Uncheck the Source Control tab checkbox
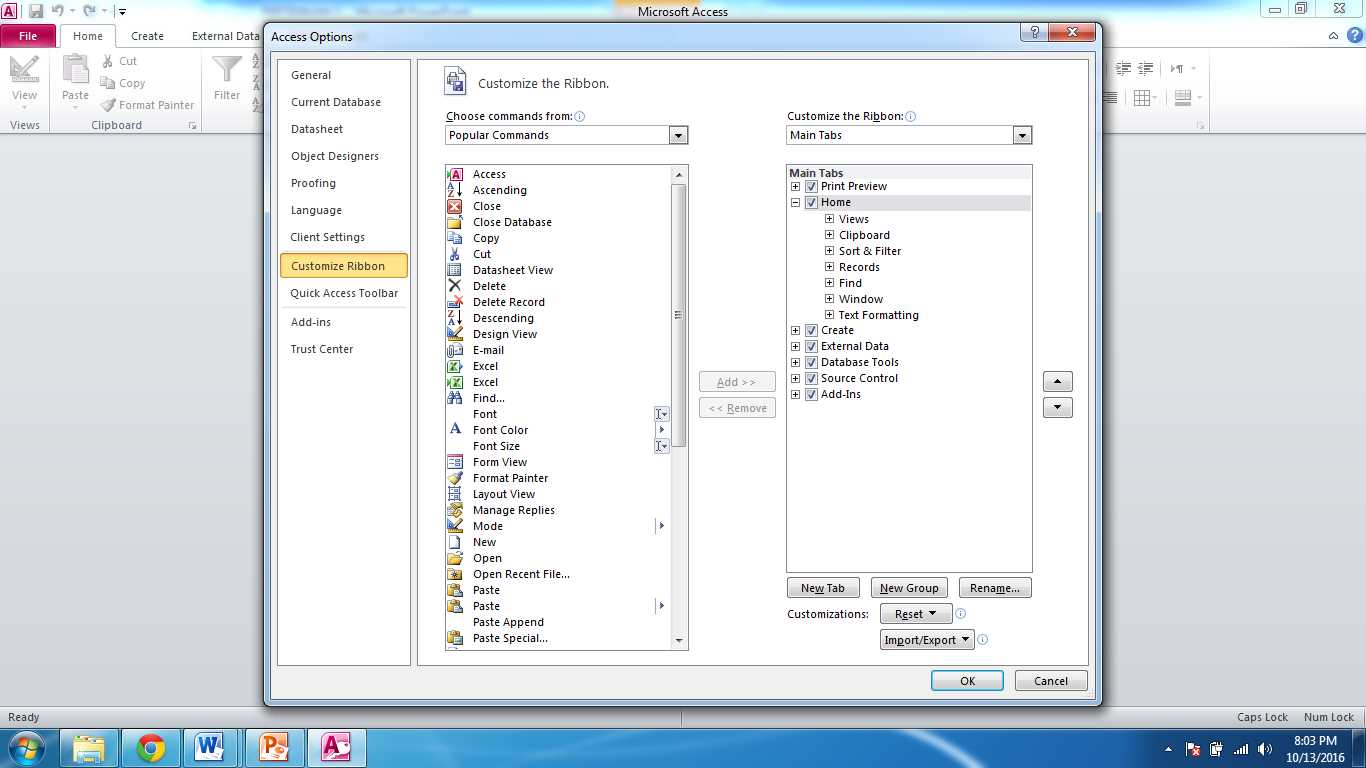Image resolution: width=1366 pixels, height=768 pixels. (x=811, y=379)
